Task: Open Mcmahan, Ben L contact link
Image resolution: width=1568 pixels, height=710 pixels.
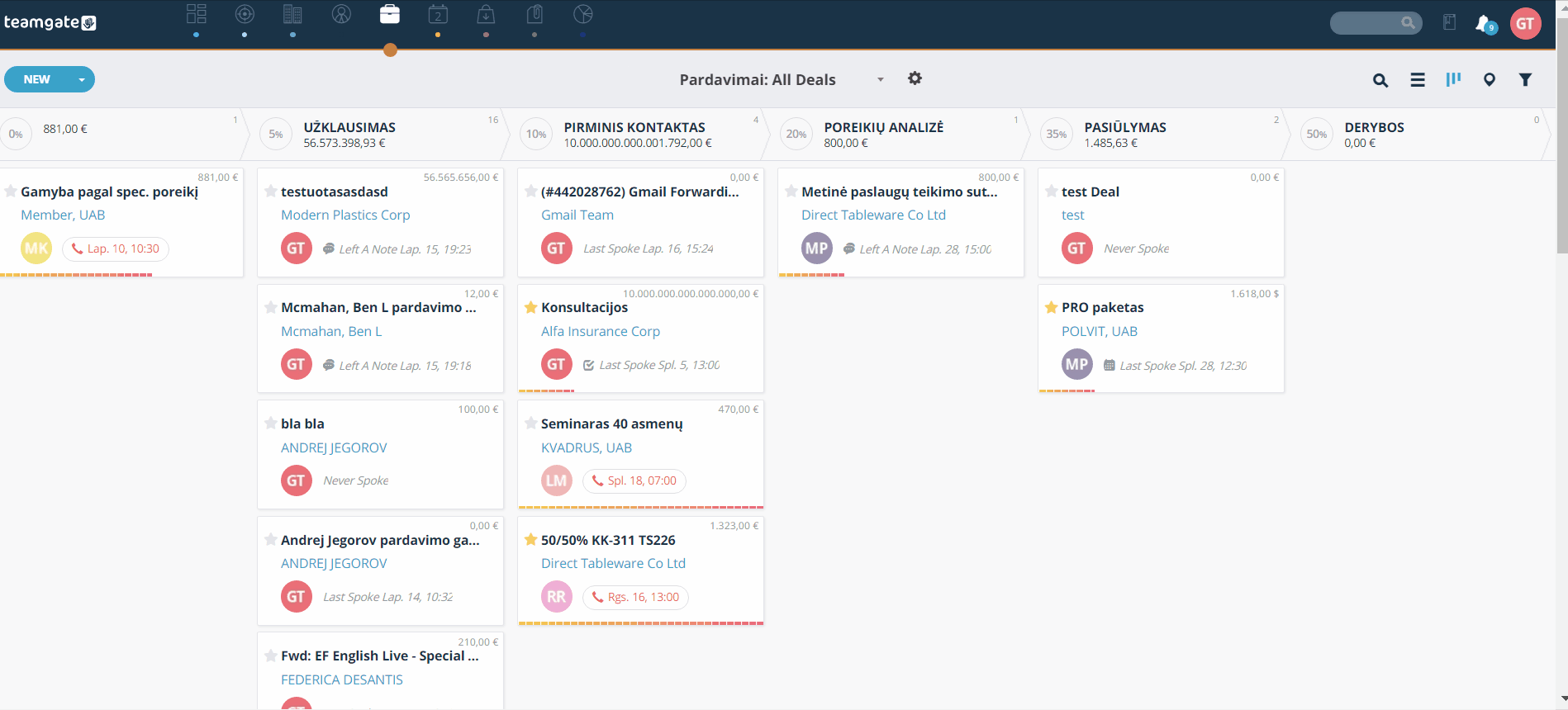Action: (331, 331)
